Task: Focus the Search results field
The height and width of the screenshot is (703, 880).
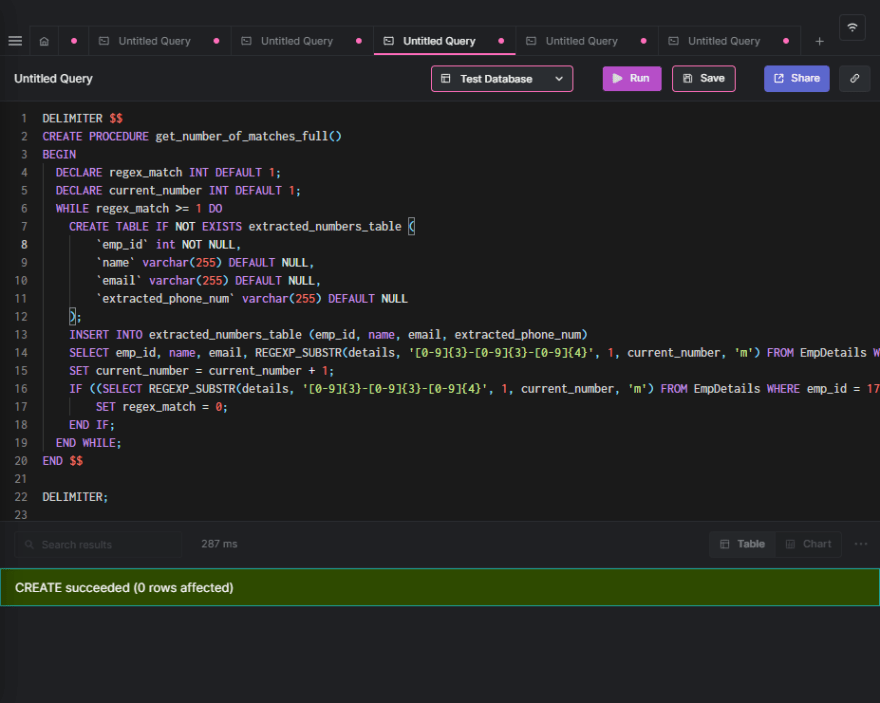Action: click(x=98, y=544)
